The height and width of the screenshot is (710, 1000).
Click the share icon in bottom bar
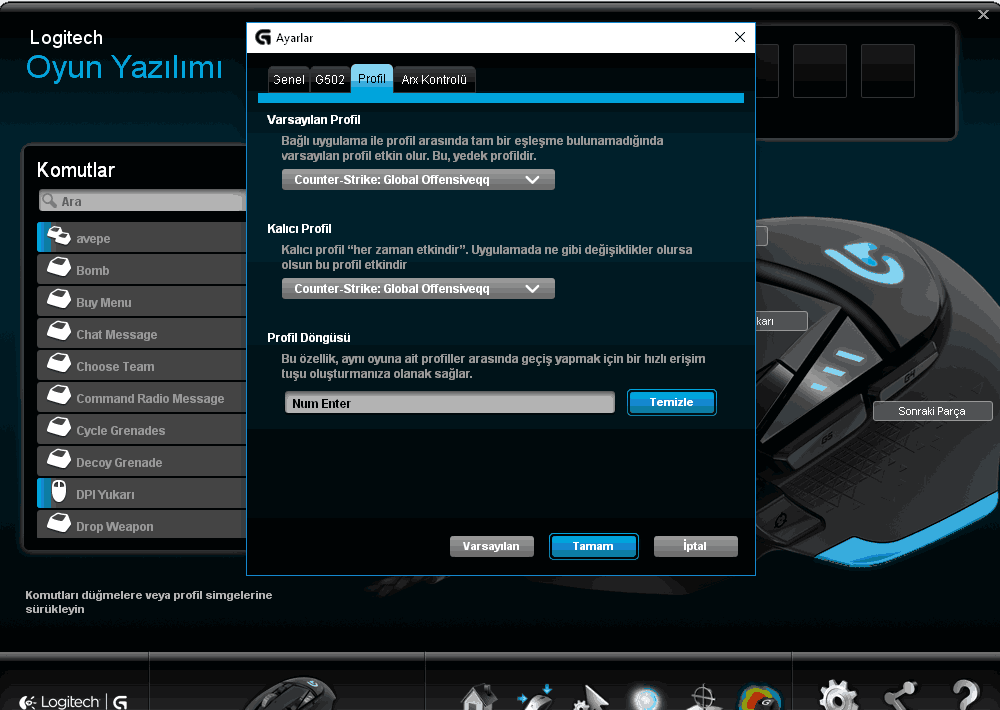click(x=900, y=696)
